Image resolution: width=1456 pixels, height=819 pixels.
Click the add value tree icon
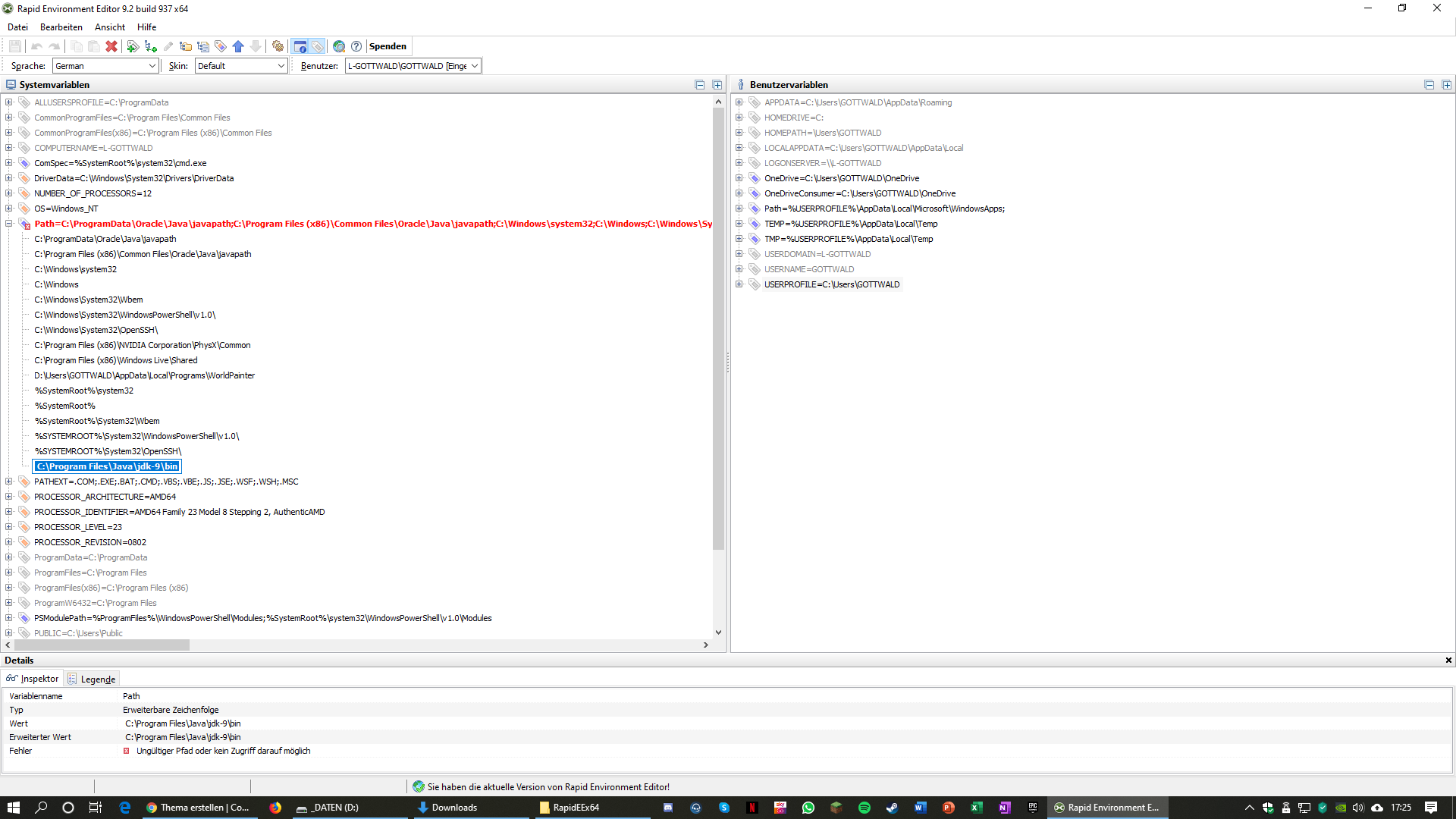(x=150, y=46)
